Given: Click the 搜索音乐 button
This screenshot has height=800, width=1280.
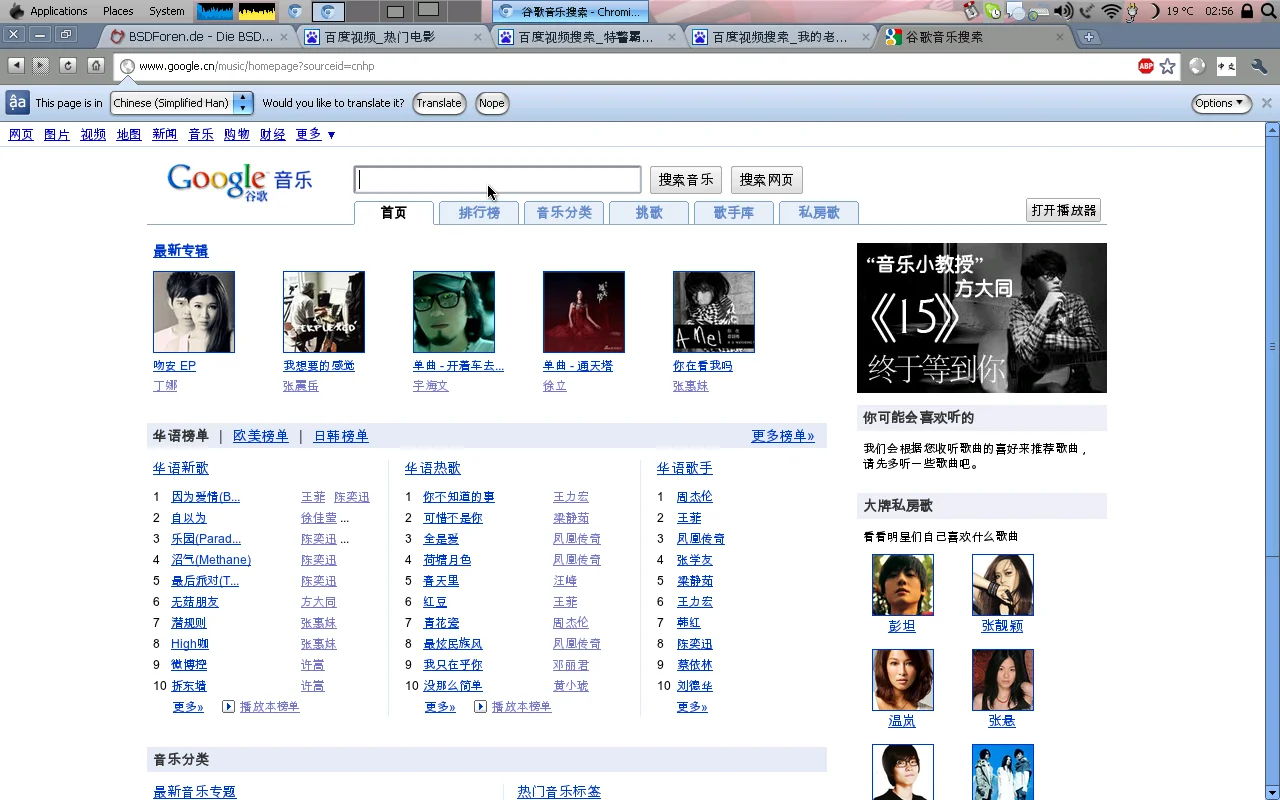Looking at the screenshot, I should pos(686,180).
